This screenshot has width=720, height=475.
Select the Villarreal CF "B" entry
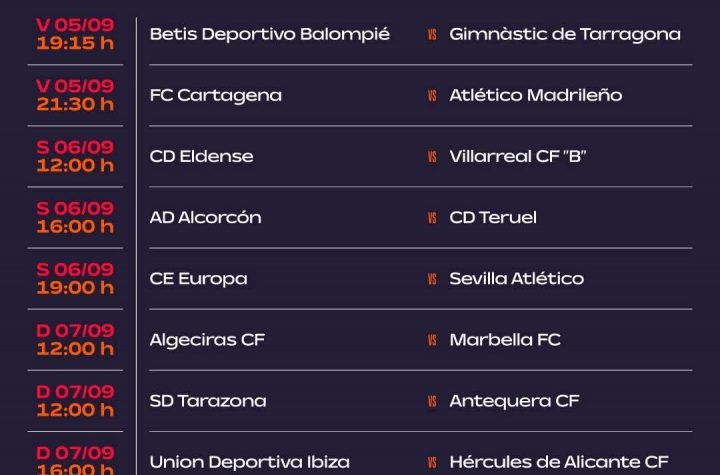click(518, 156)
